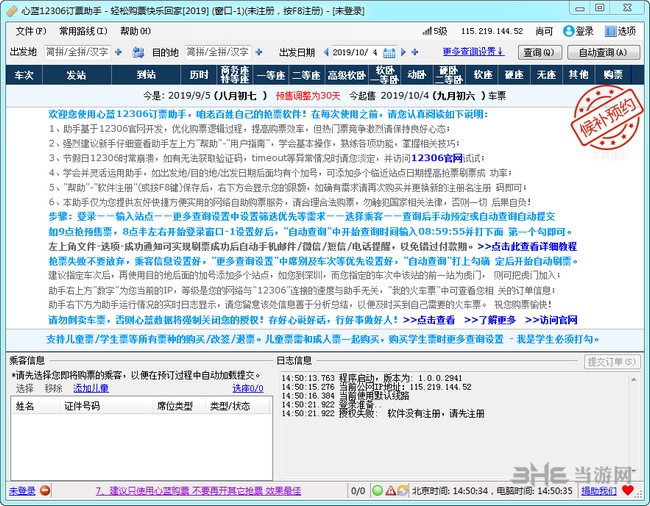Click the 自动查询(A) button

point(603,52)
